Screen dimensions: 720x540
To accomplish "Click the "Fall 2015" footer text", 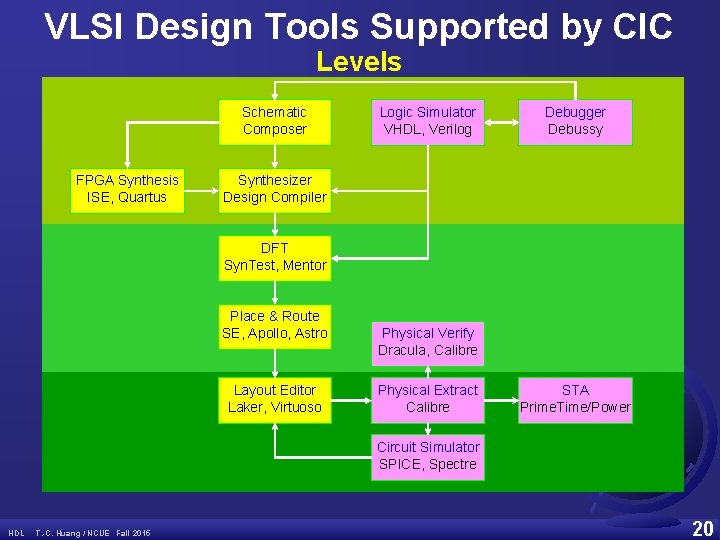I will pos(133,533).
